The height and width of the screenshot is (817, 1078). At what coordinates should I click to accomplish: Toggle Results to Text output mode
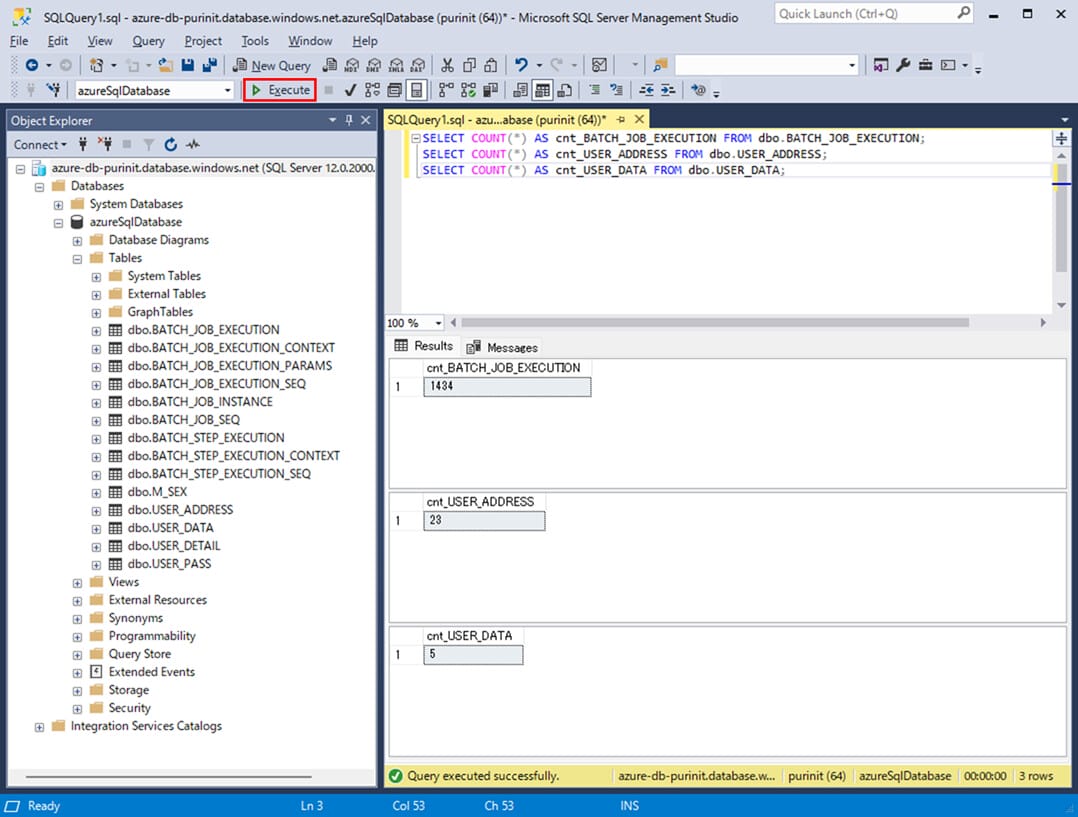point(520,90)
